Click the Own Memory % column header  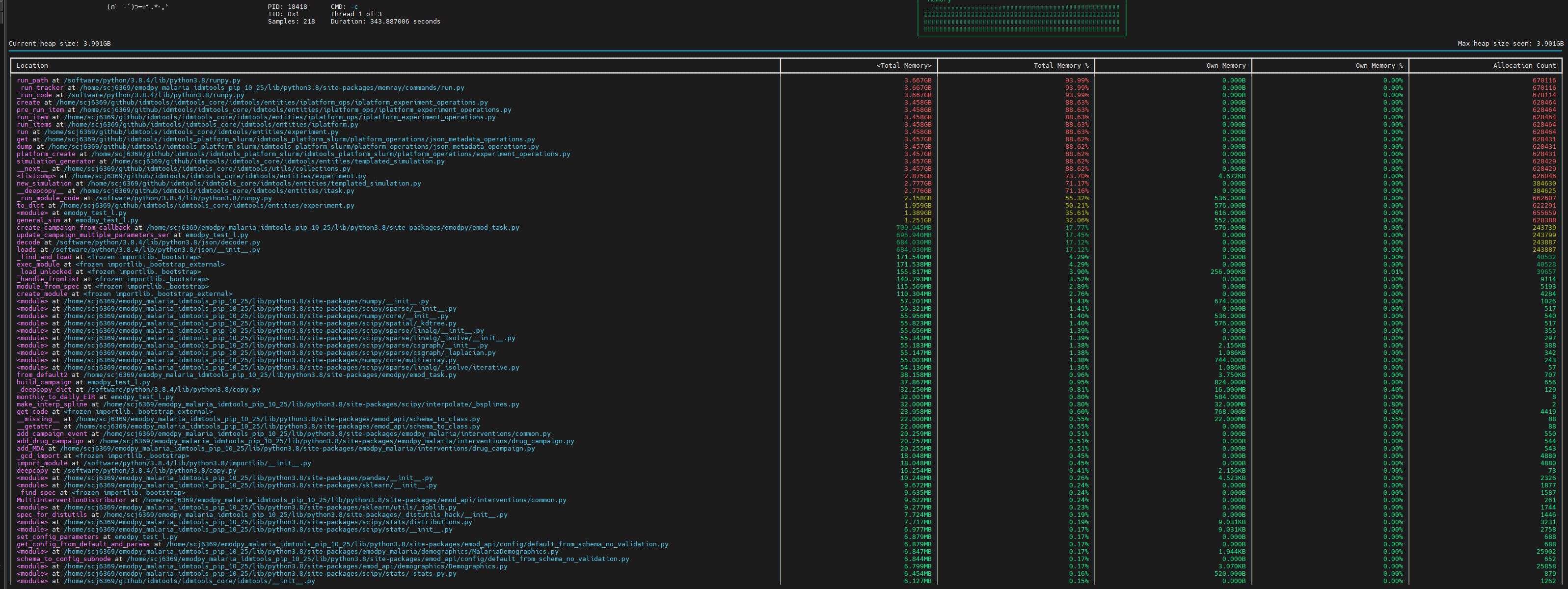point(1379,66)
